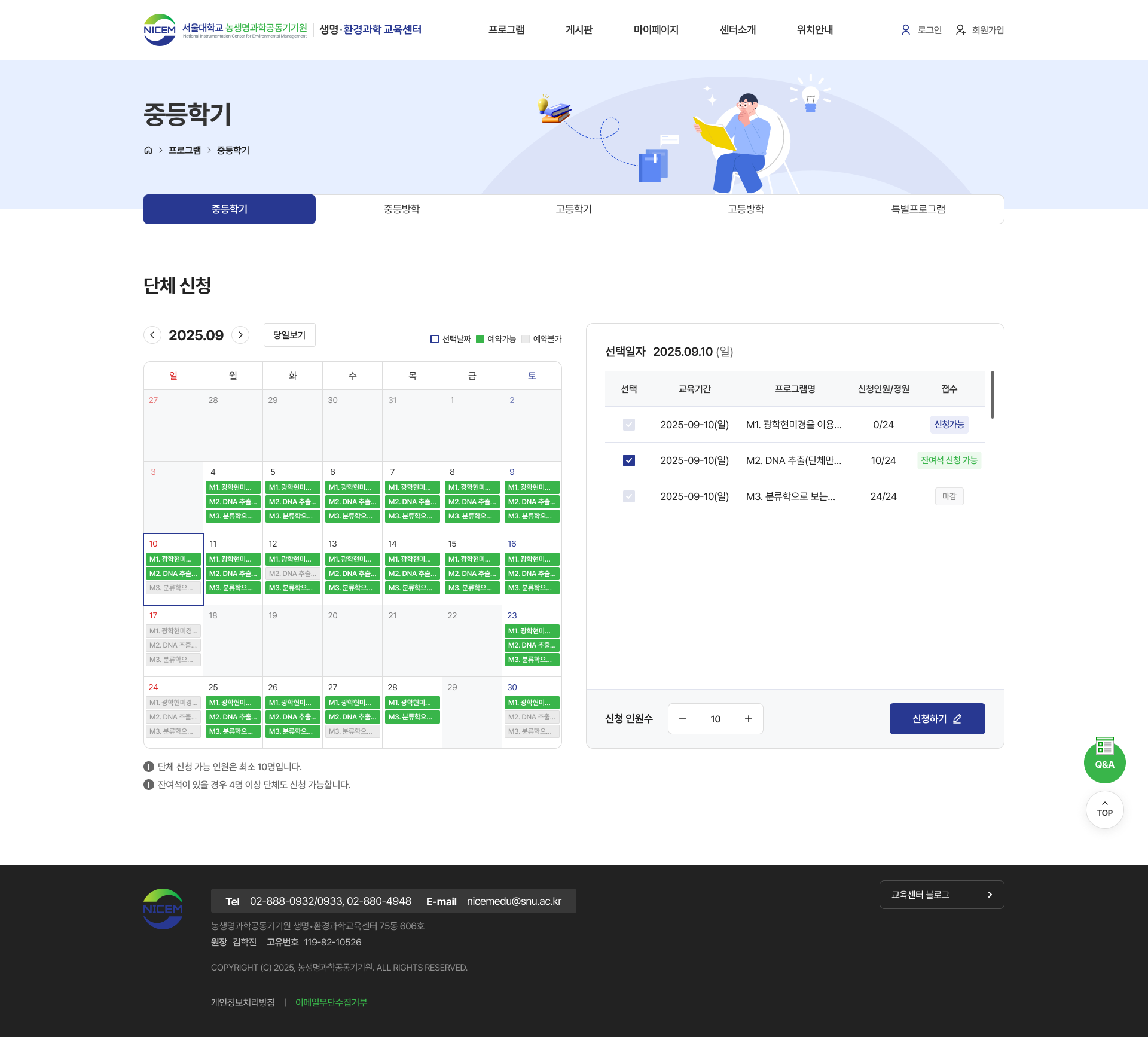Click the login user icon
1148x1037 pixels.
point(905,30)
